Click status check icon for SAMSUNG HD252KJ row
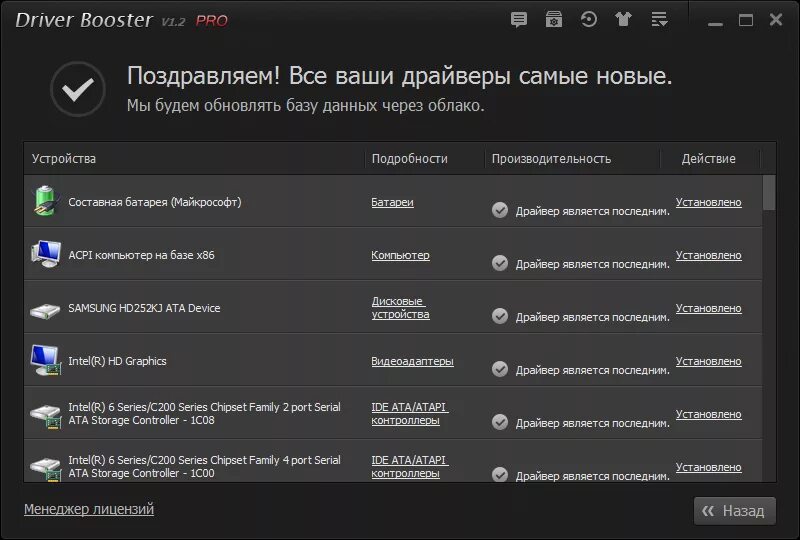Viewport: 800px width, 540px height. pos(500,316)
